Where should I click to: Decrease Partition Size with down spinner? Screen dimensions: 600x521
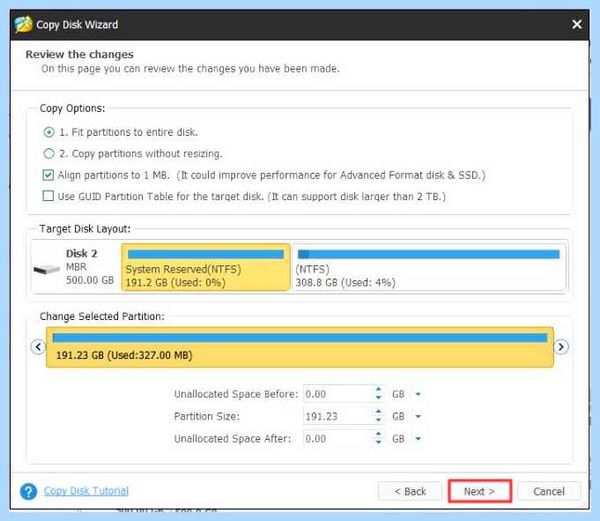coord(378,420)
